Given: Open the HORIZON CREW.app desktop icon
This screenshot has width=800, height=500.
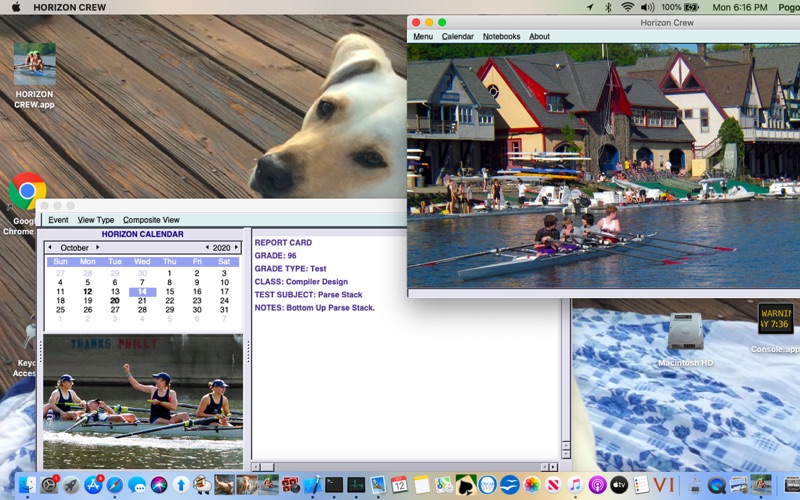Looking at the screenshot, I should point(35,64).
